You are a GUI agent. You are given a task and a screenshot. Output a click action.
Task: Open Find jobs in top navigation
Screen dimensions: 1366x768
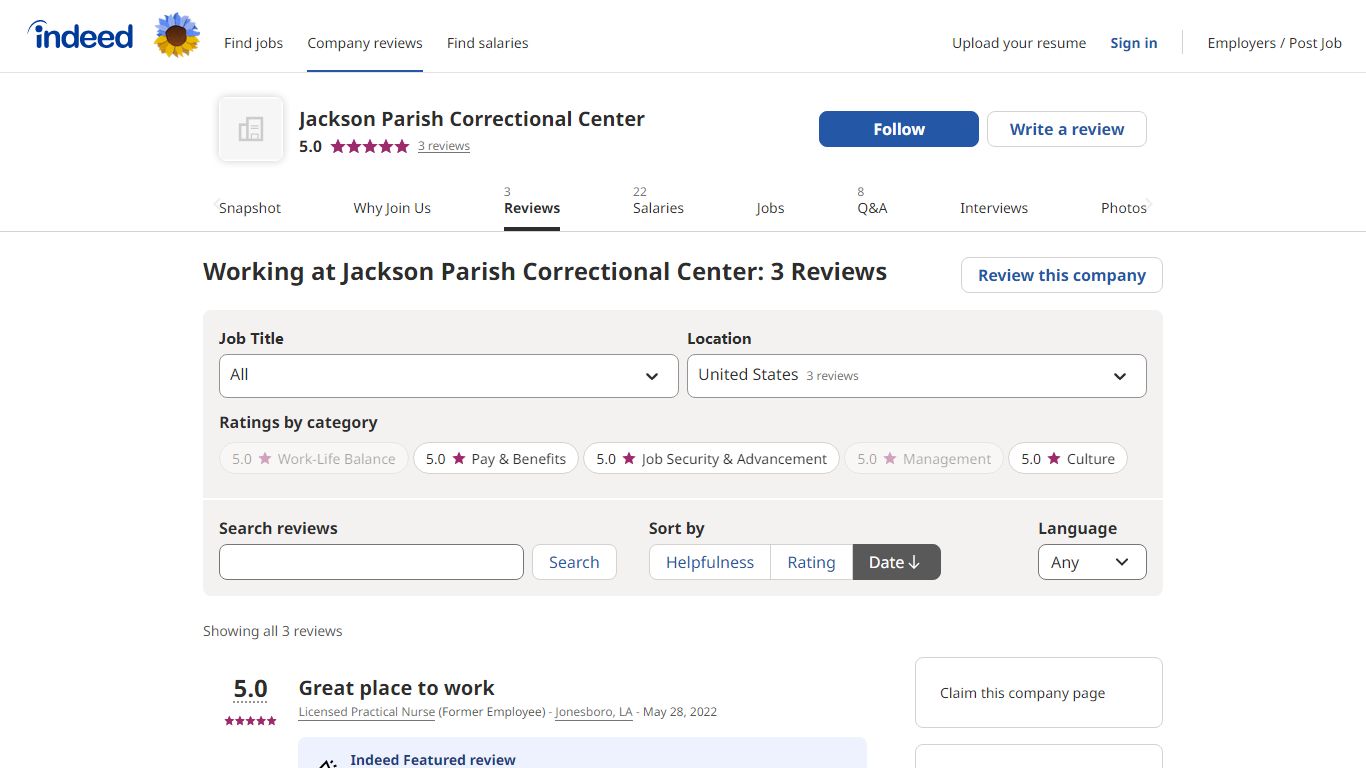(x=253, y=43)
